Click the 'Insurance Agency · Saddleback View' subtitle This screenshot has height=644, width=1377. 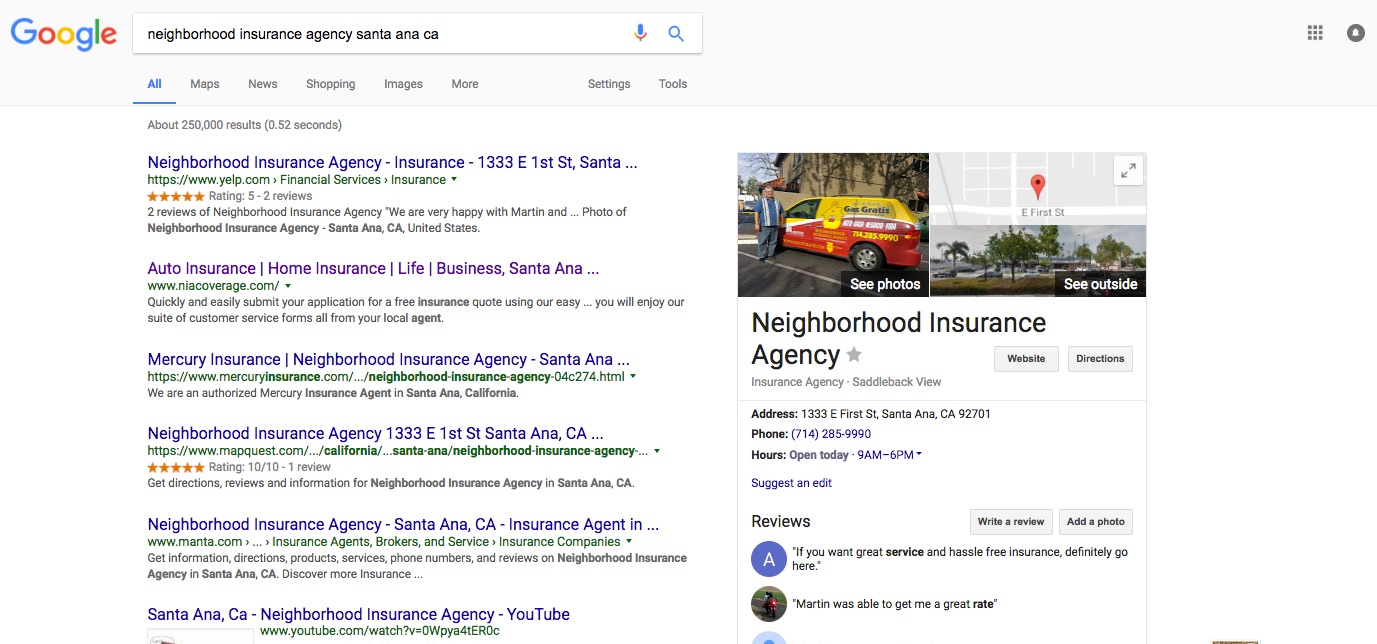846,382
